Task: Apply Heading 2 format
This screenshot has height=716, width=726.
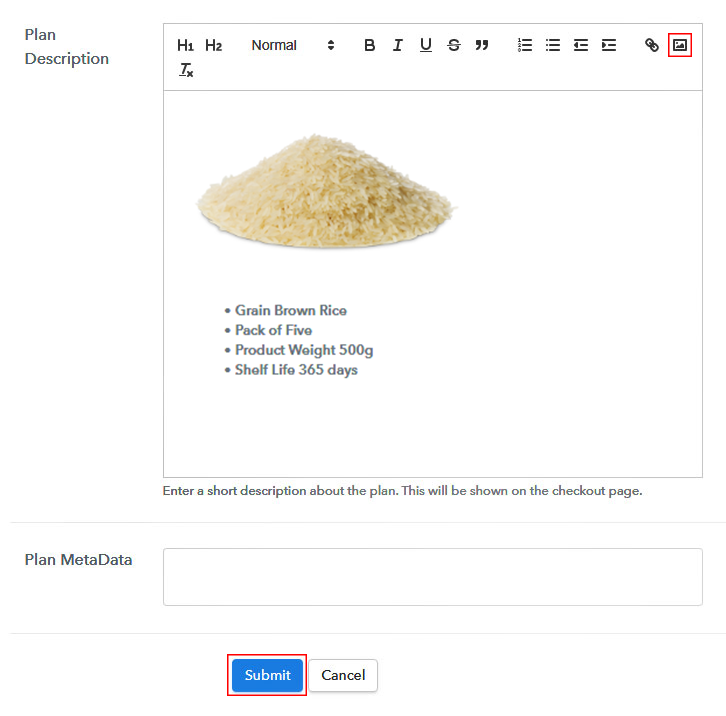Action: point(213,45)
